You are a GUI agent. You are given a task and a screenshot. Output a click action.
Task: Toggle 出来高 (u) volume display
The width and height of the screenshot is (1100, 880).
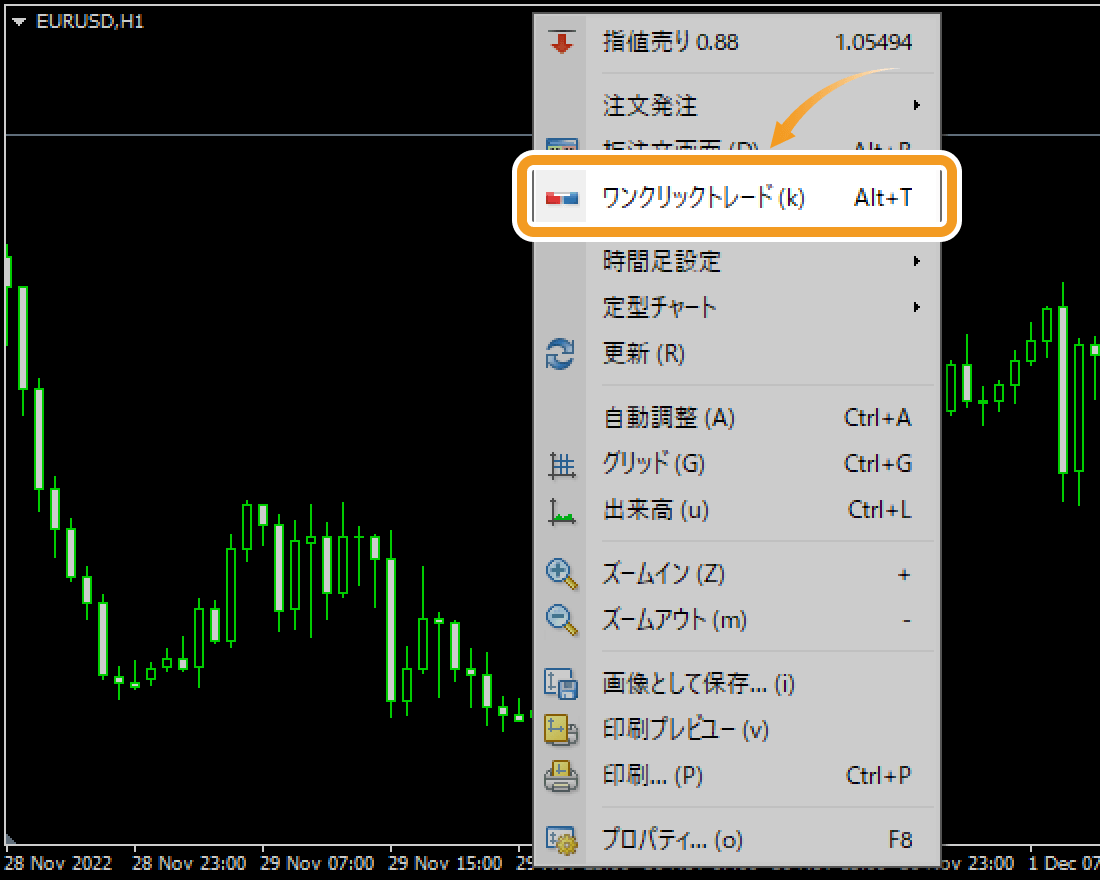(737, 509)
